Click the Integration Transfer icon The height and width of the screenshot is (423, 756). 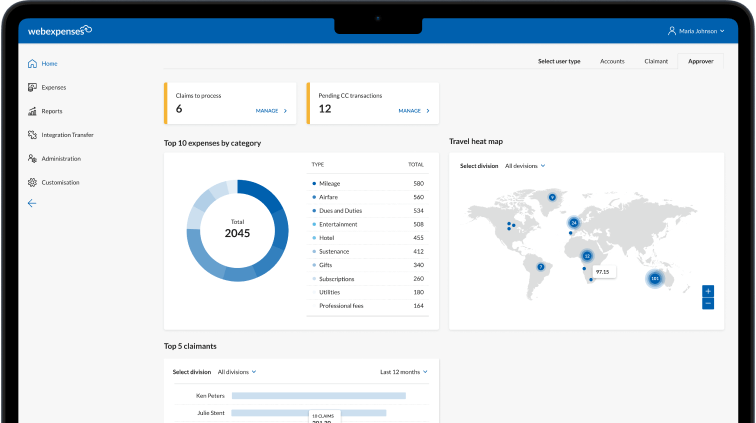tap(32, 135)
